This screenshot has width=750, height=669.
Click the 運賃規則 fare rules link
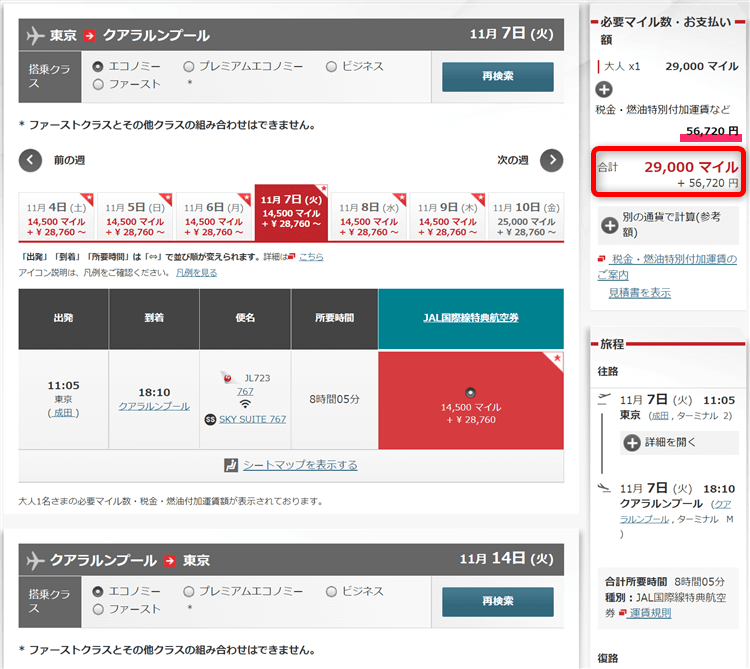(649, 612)
